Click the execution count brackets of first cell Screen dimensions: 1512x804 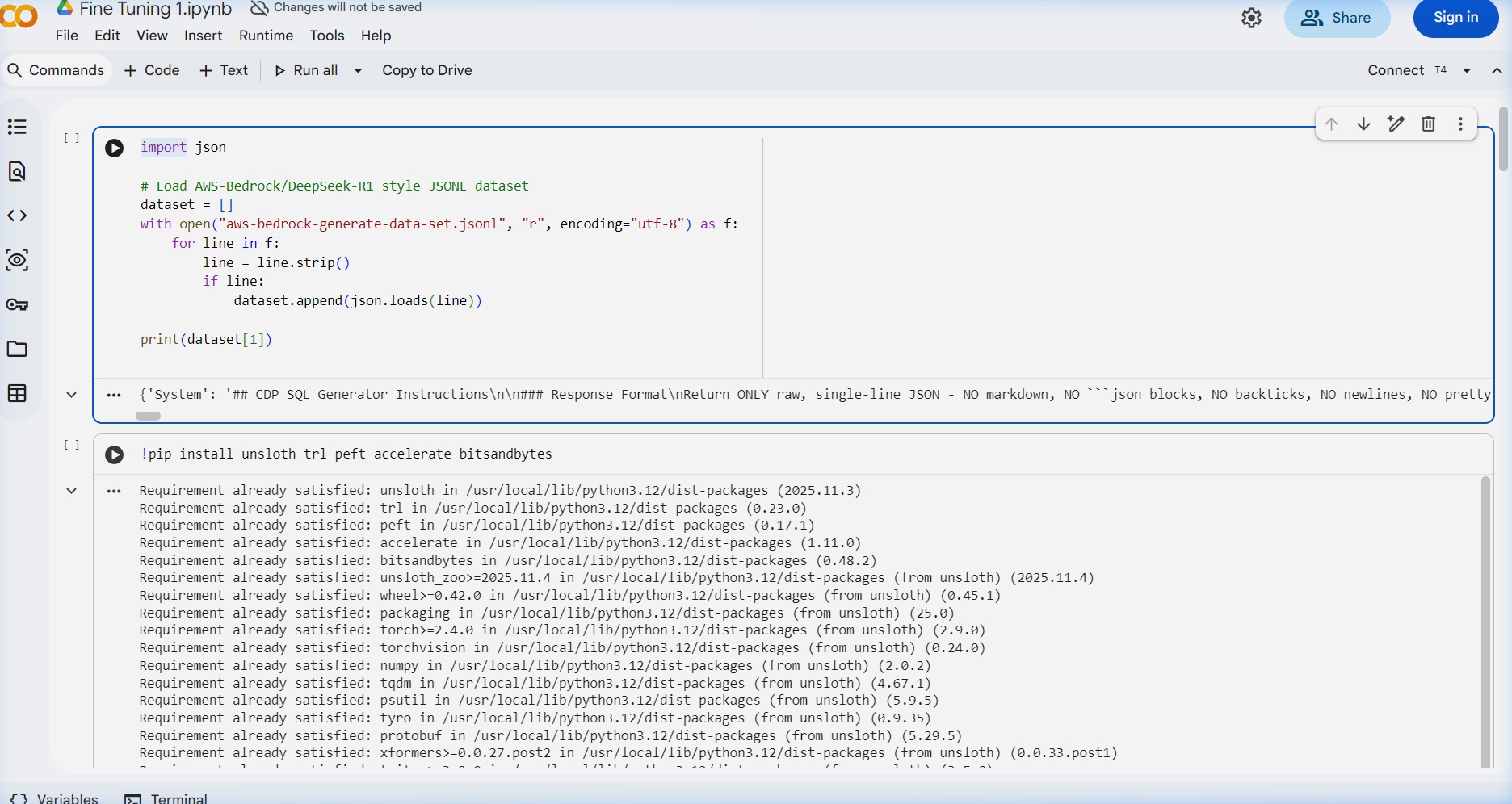tap(72, 138)
